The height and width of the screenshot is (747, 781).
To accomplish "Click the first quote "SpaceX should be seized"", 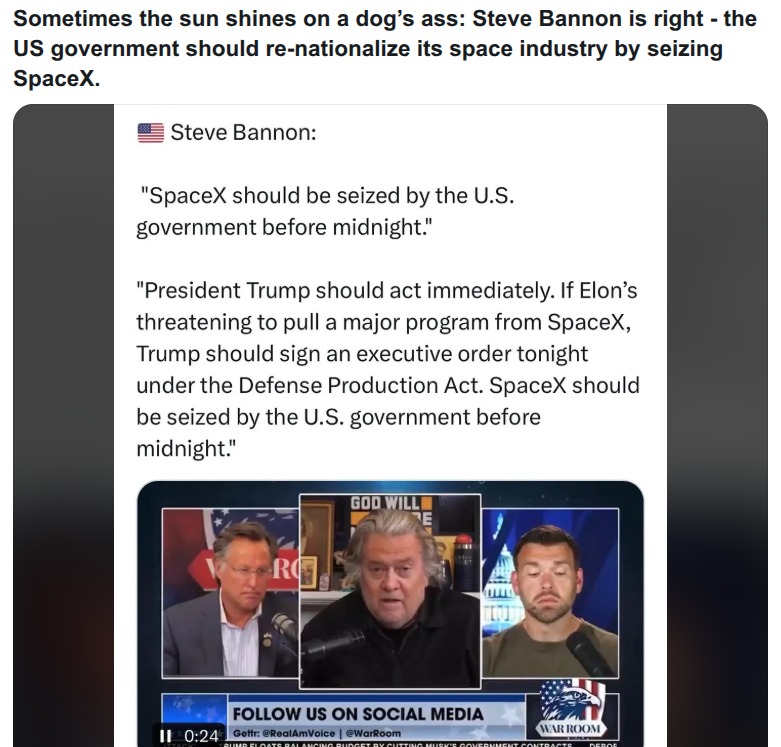I will coord(325,211).
